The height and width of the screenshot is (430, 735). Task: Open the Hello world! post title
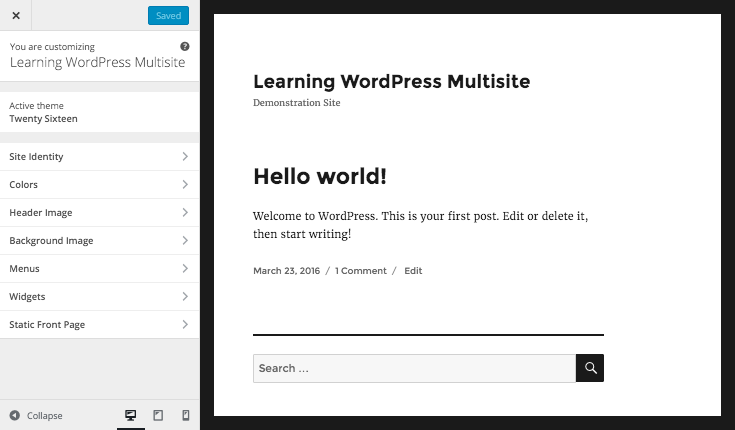click(319, 176)
